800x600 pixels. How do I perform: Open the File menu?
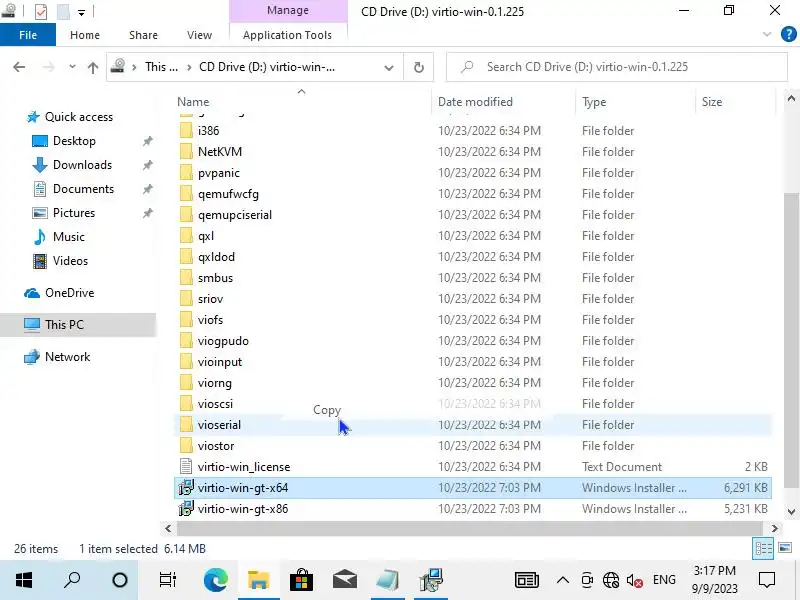click(x=28, y=35)
